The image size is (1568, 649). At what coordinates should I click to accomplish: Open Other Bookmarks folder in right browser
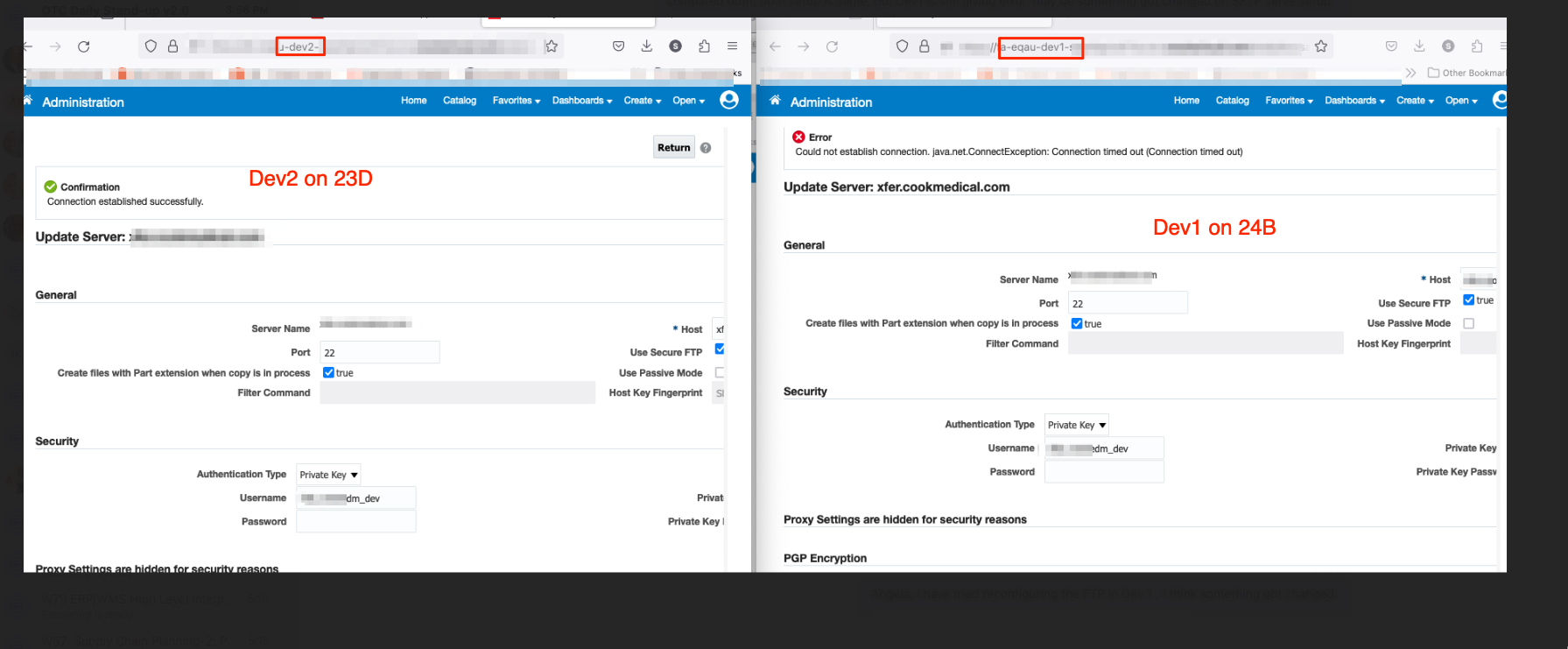[1466, 73]
